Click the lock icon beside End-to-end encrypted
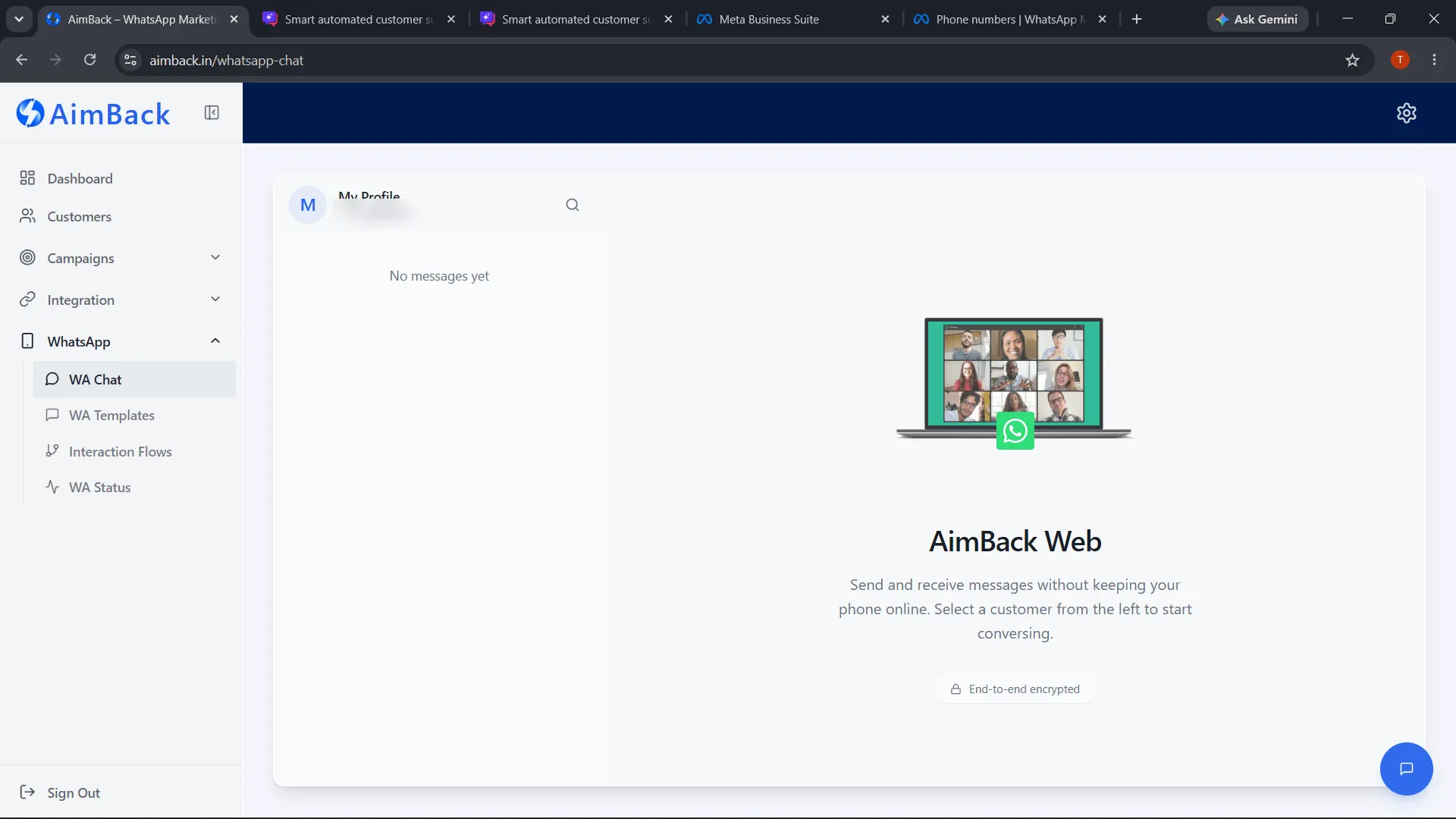This screenshot has height=819, width=1456. pyautogui.click(x=955, y=689)
